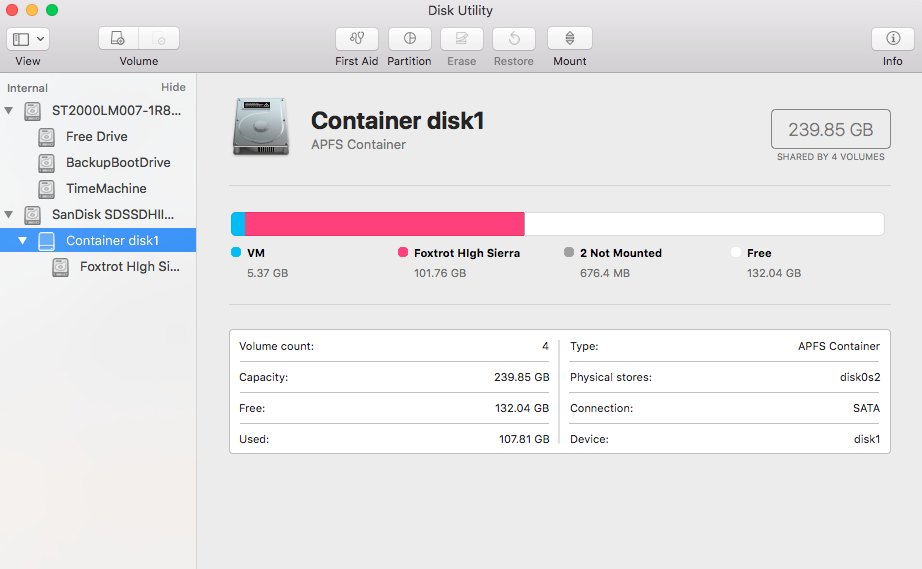
Task: Select Foxtrot High Sierra volume in sidebar
Action: point(129,267)
